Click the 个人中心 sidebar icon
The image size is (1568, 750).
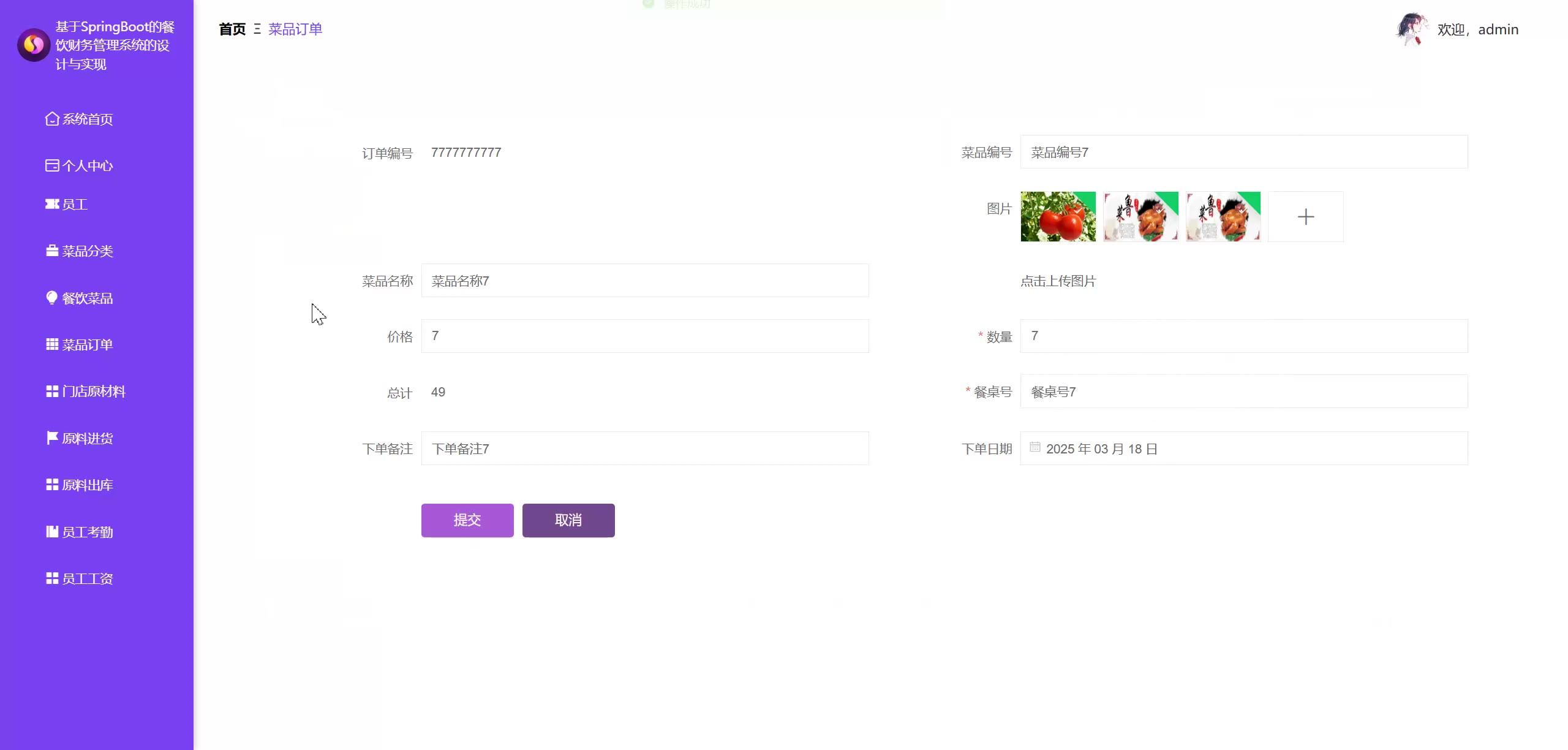point(52,165)
